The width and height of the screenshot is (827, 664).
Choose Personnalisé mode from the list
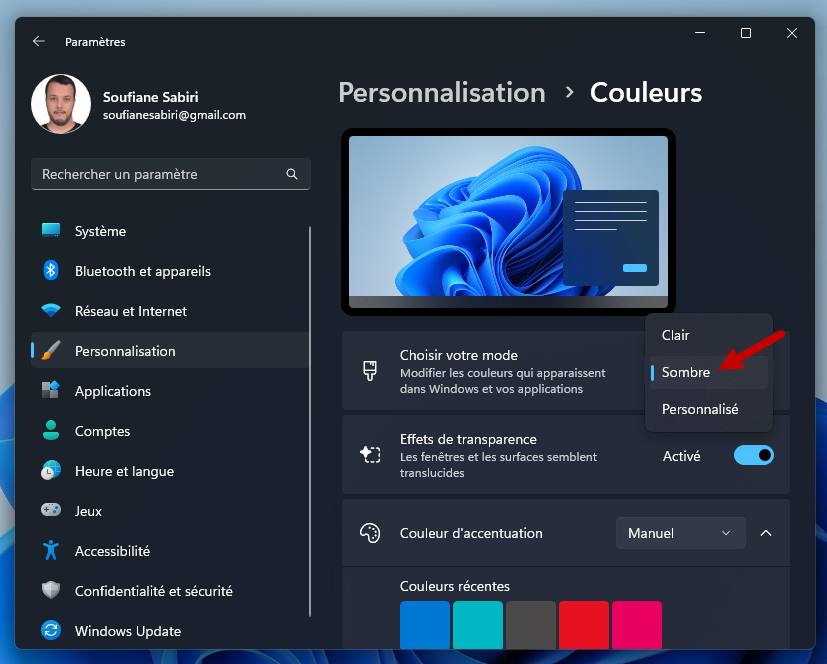pyautogui.click(x=709, y=409)
